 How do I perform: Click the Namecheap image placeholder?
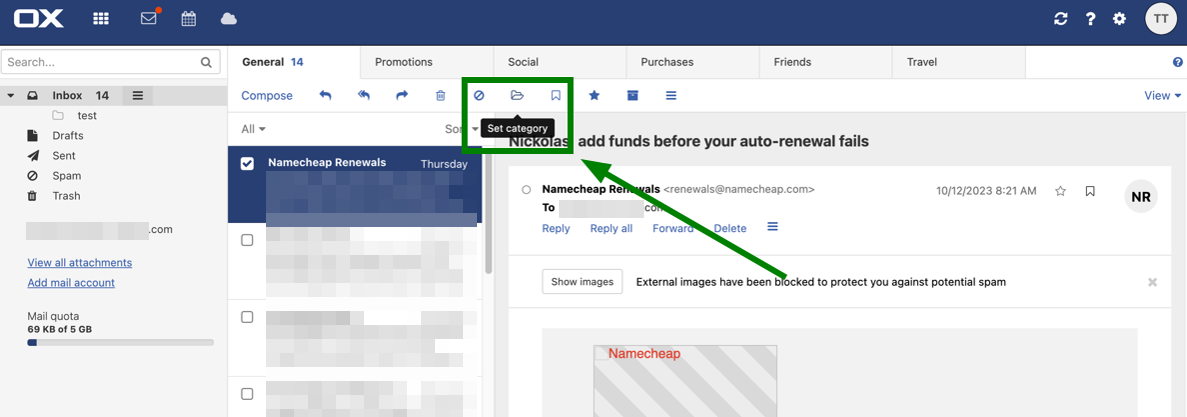[x=685, y=381]
